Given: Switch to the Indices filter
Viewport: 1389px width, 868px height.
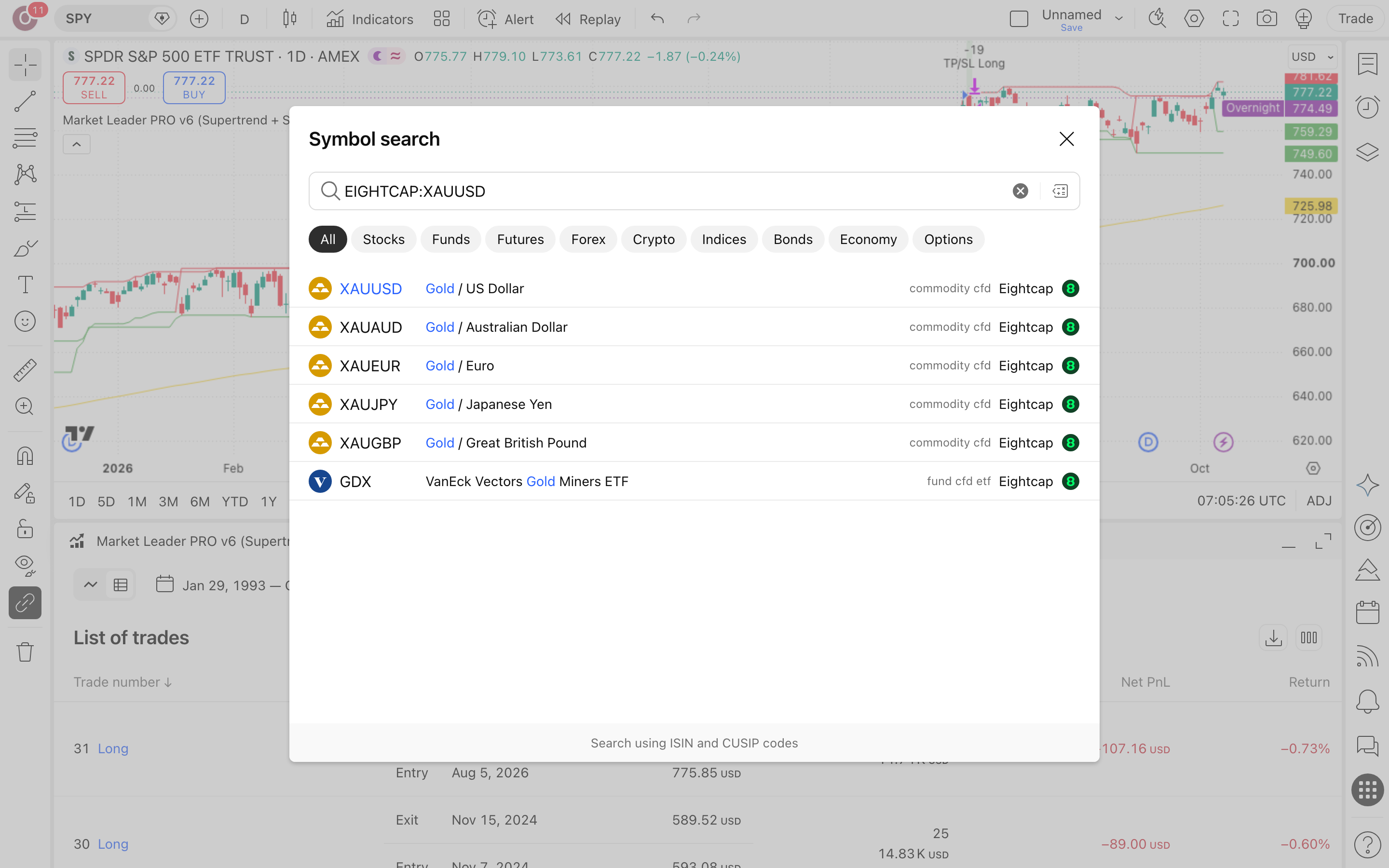Looking at the screenshot, I should coord(724,239).
